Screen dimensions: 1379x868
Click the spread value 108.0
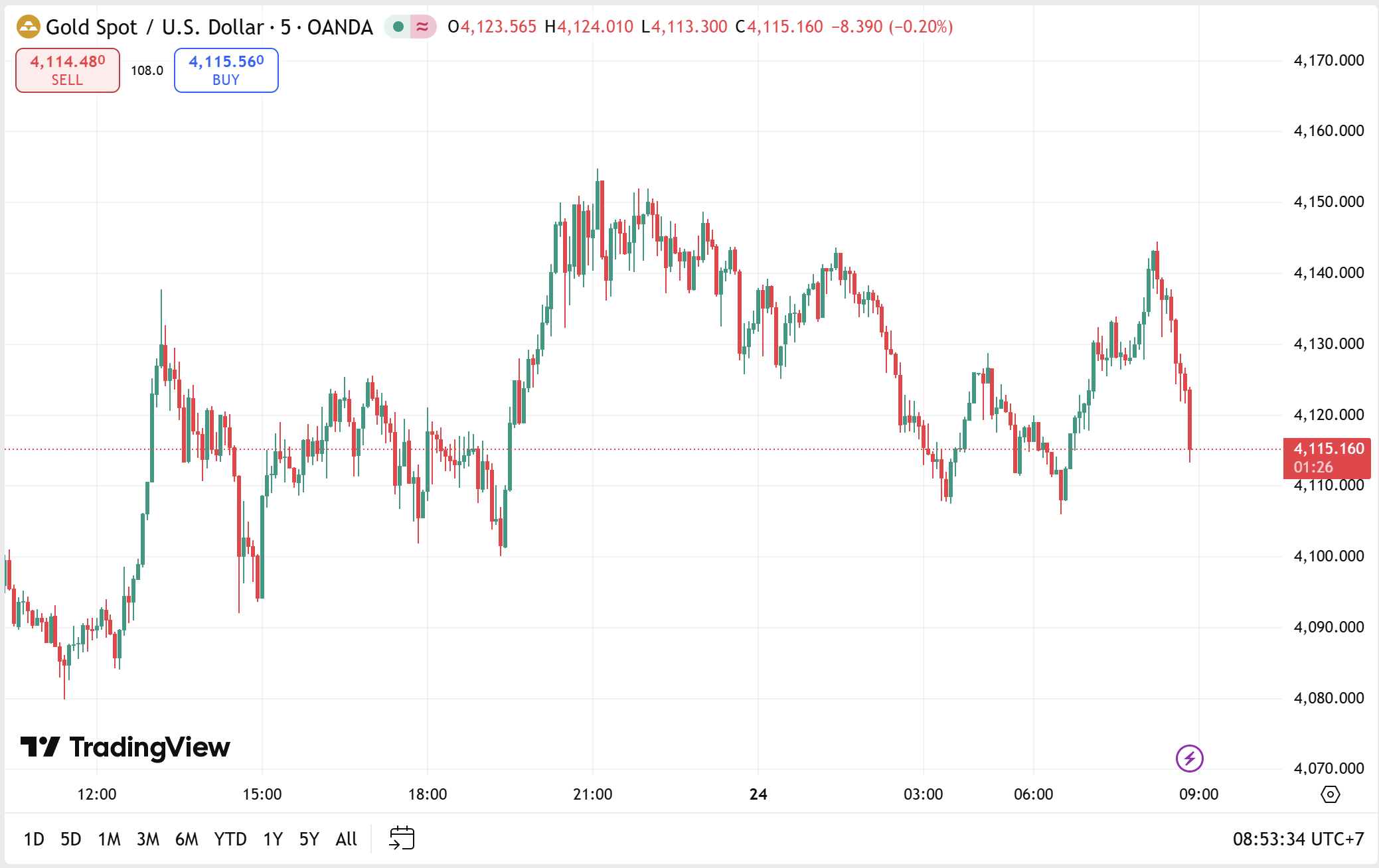tap(147, 70)
